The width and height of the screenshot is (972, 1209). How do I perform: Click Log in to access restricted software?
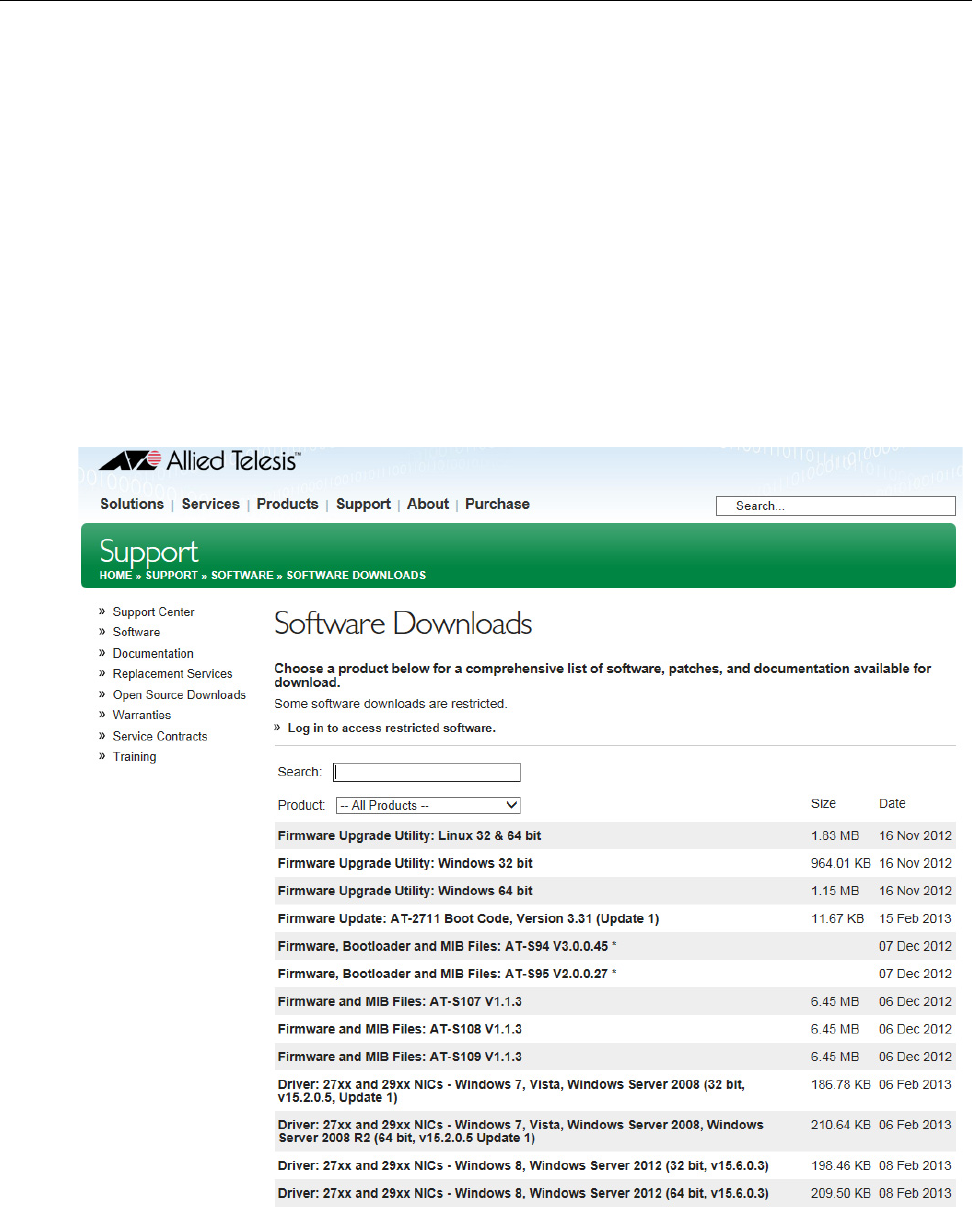[391, 728]
